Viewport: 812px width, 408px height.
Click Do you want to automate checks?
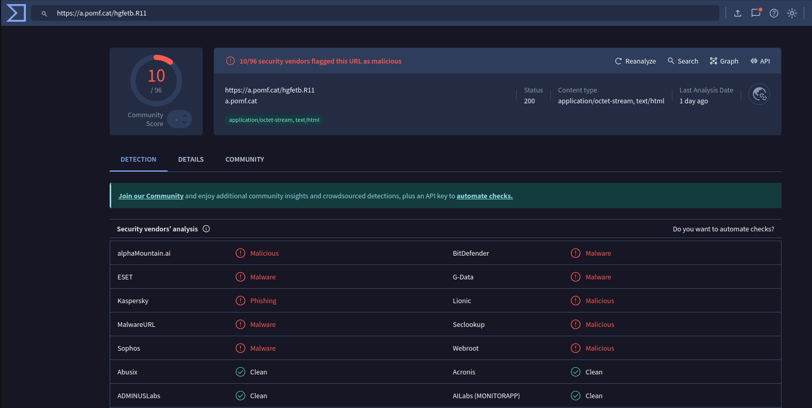(723, 229)
